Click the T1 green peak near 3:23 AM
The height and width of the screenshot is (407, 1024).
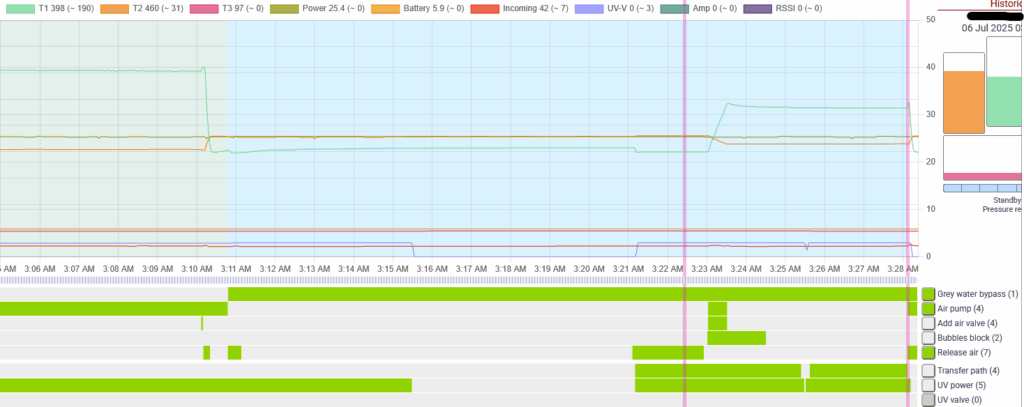pyautogui.click(x=728, y=104)
